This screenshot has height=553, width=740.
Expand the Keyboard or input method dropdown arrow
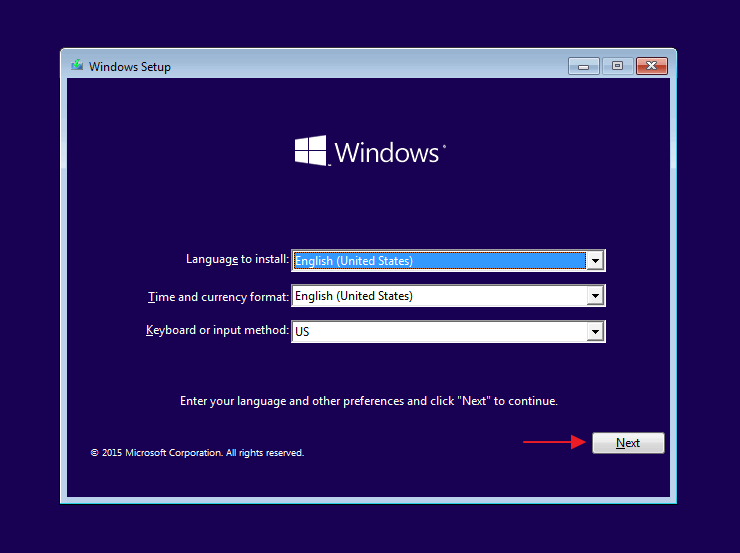point(596,331)
